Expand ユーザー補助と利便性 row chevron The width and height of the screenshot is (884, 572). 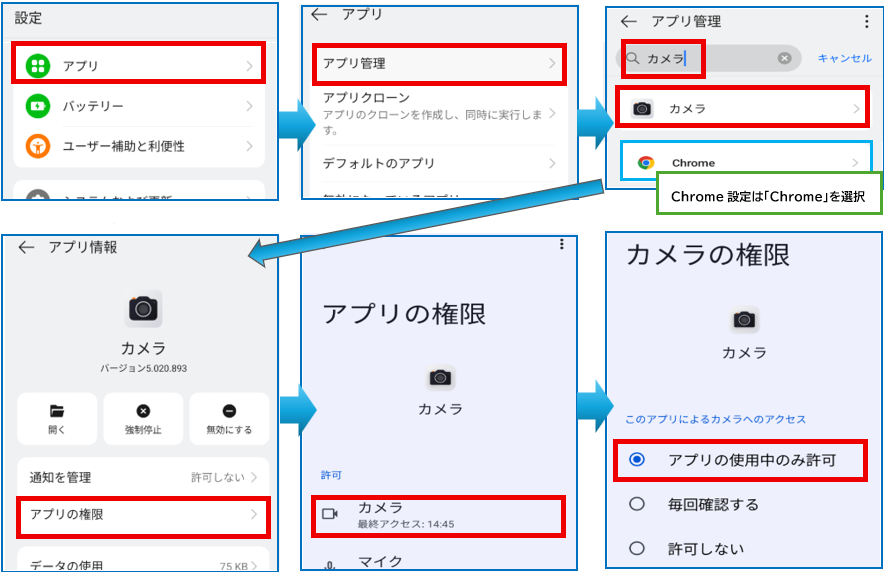coord(250,147)
